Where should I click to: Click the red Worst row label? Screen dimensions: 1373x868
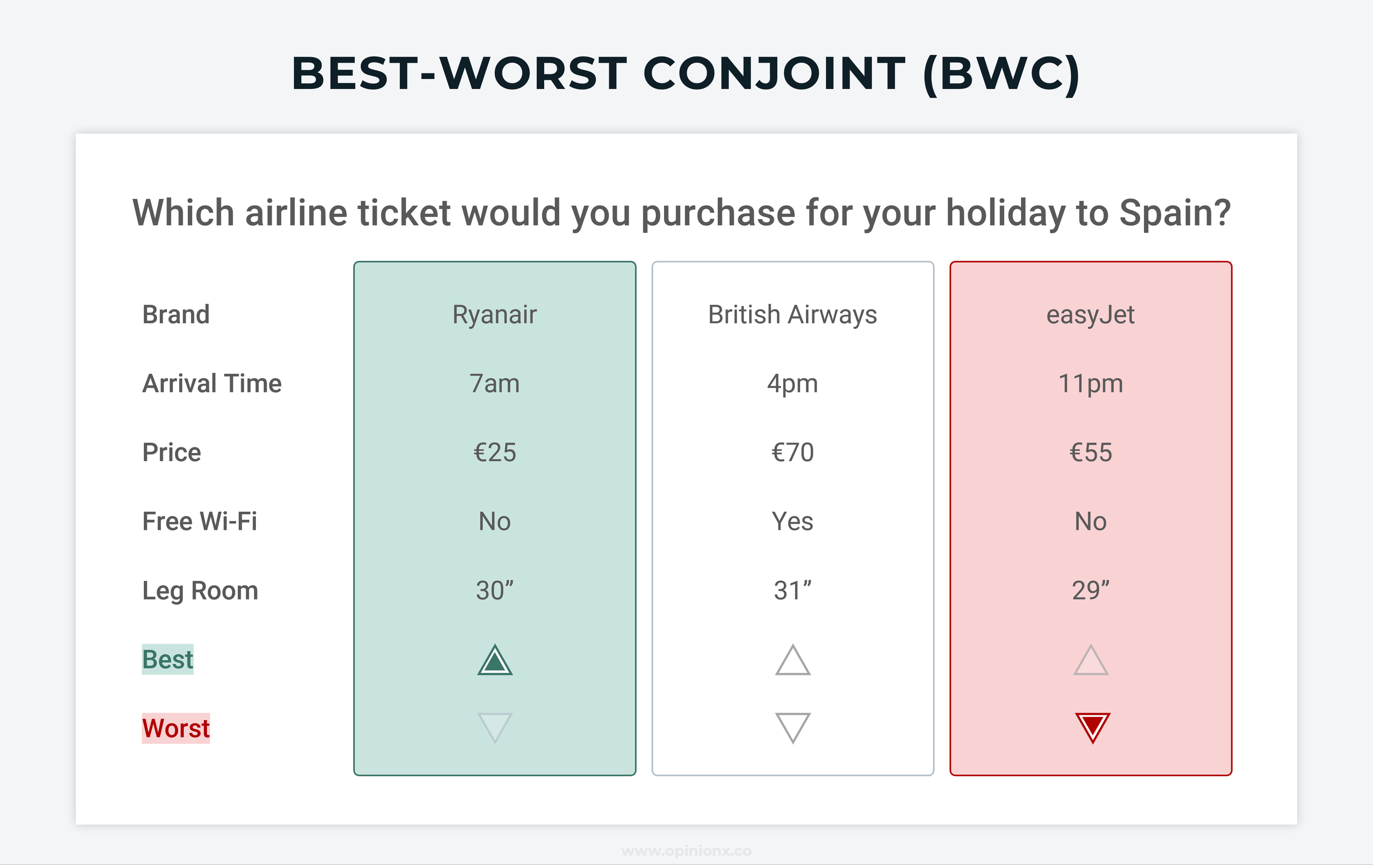[176, 729]
